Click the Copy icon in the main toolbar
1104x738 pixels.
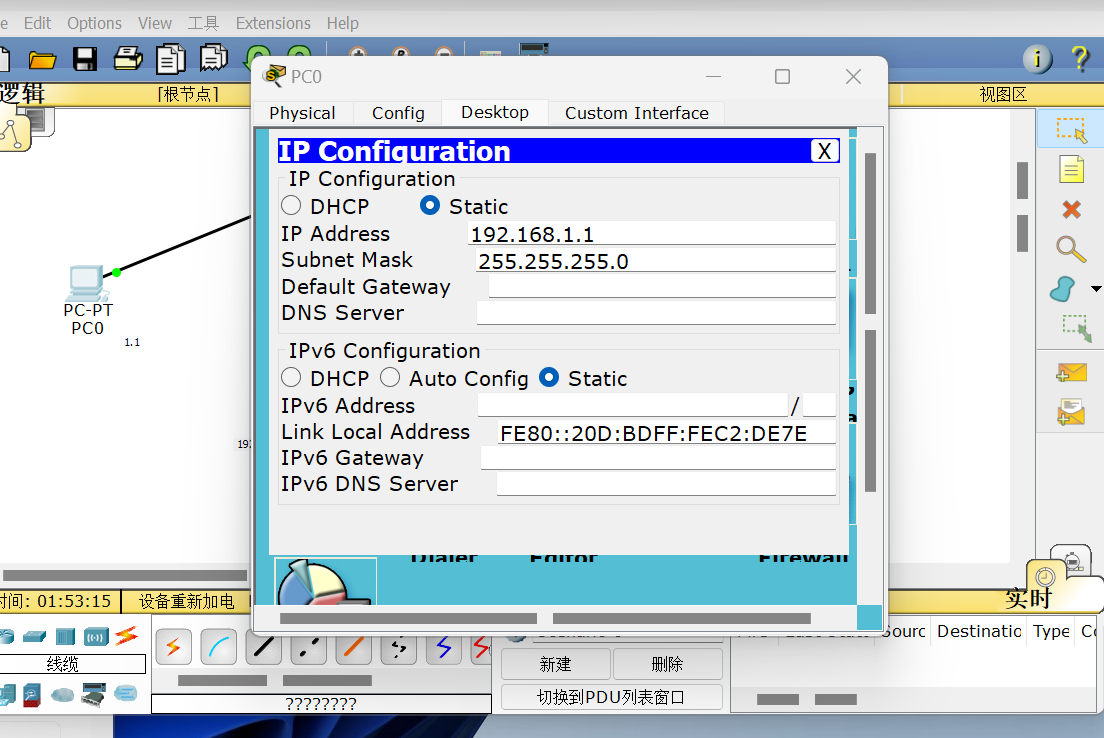click(x=170, y=58)
